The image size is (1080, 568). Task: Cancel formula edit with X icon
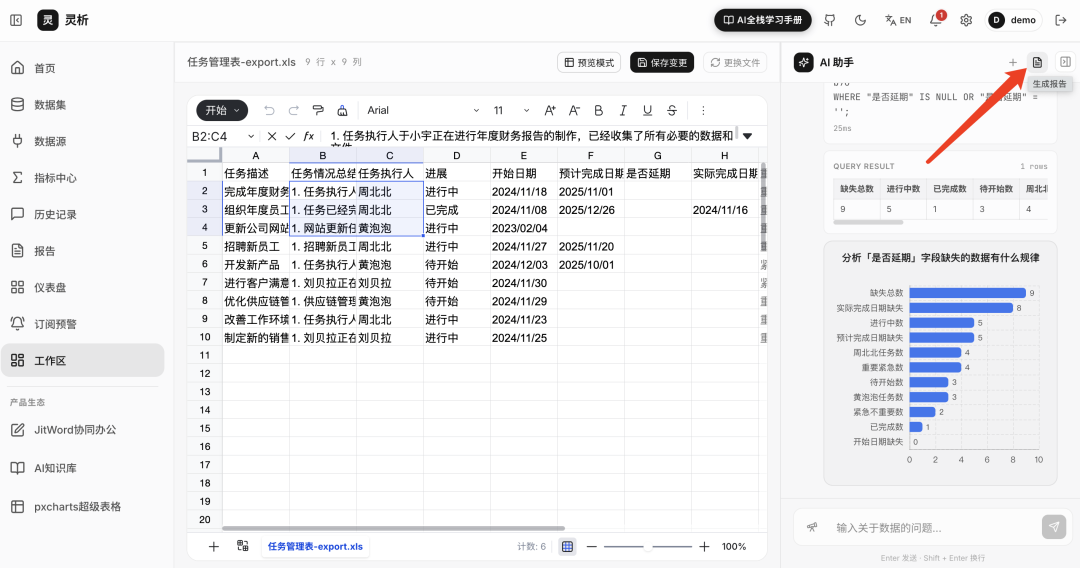272,136
